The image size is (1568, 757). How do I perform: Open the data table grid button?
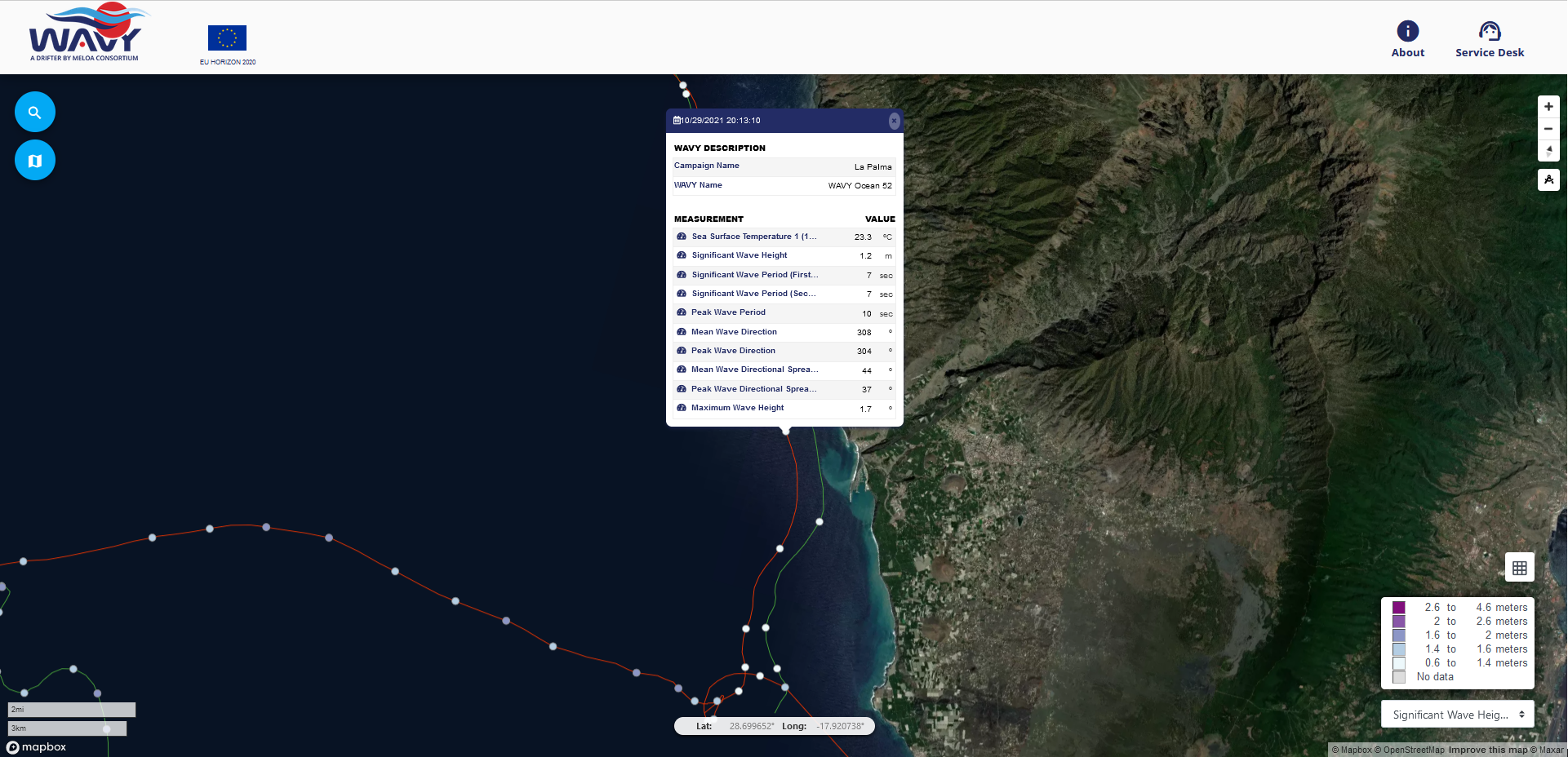1519,568
